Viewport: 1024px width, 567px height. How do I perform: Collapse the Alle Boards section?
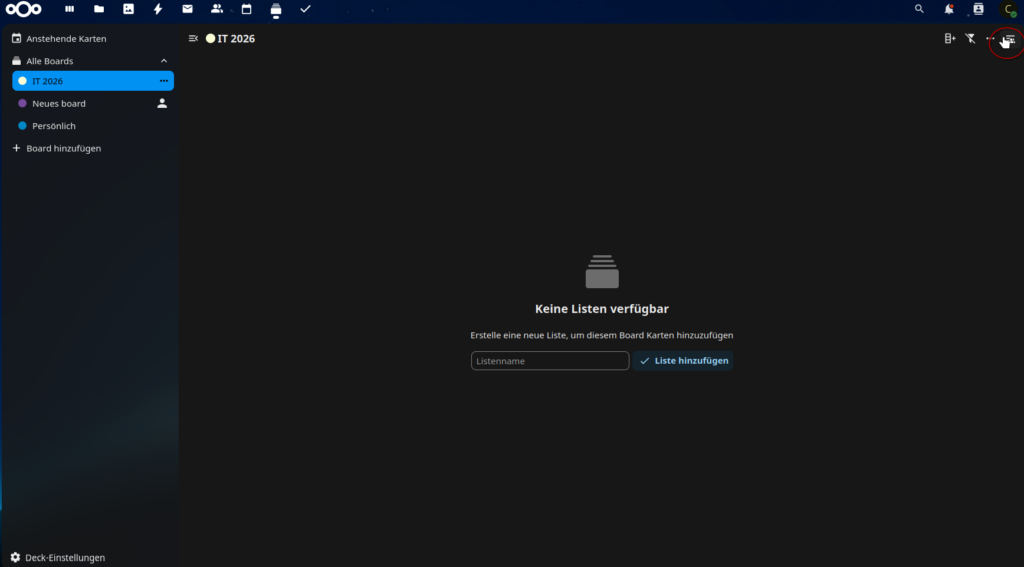coord(164,61)
